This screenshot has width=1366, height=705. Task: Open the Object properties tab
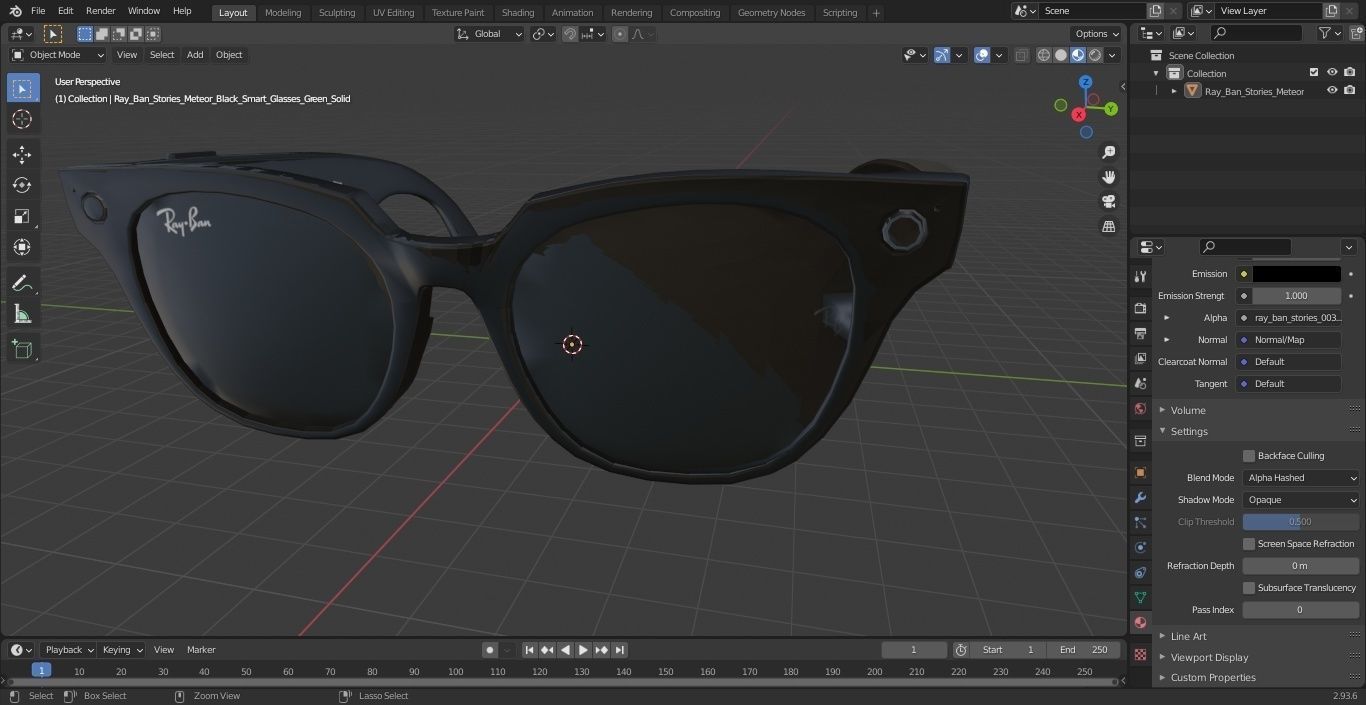click(1140, 472)
